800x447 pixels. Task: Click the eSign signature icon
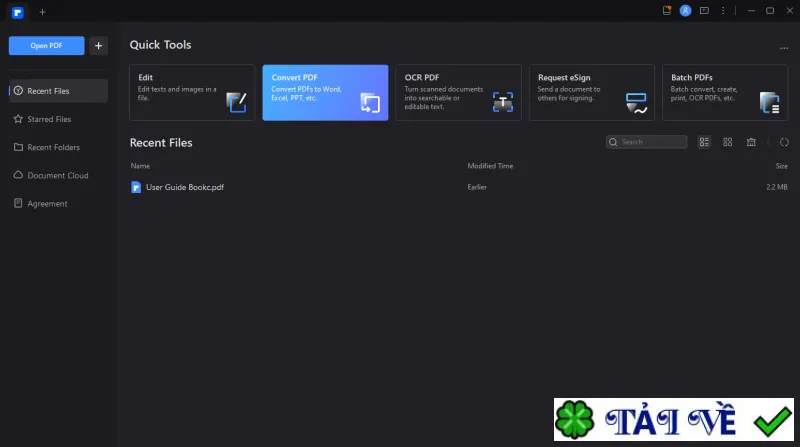[636, 103]
